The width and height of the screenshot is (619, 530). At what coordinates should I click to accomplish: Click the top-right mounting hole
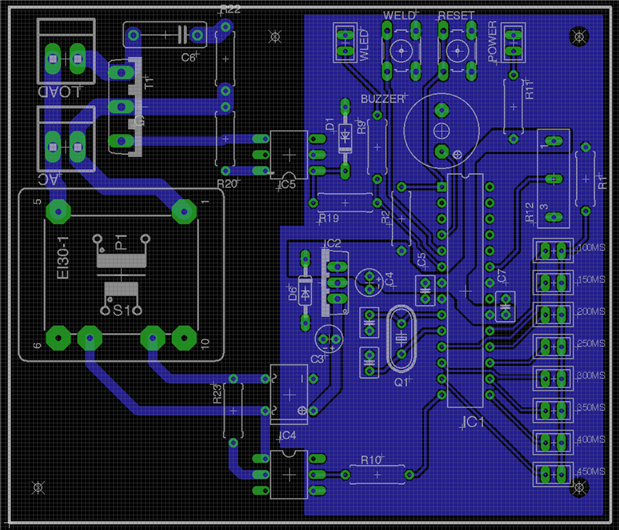click(x=579, y=36)
